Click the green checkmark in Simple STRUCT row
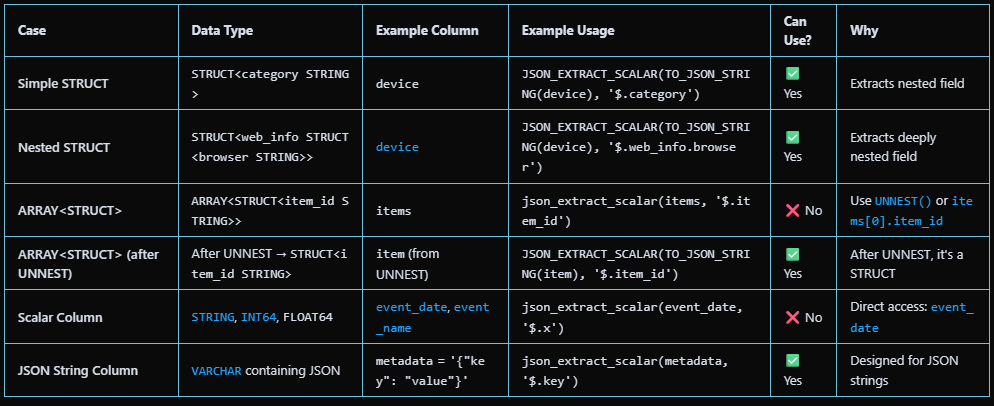Screen dimensions: 994x406 pos(792,74)
